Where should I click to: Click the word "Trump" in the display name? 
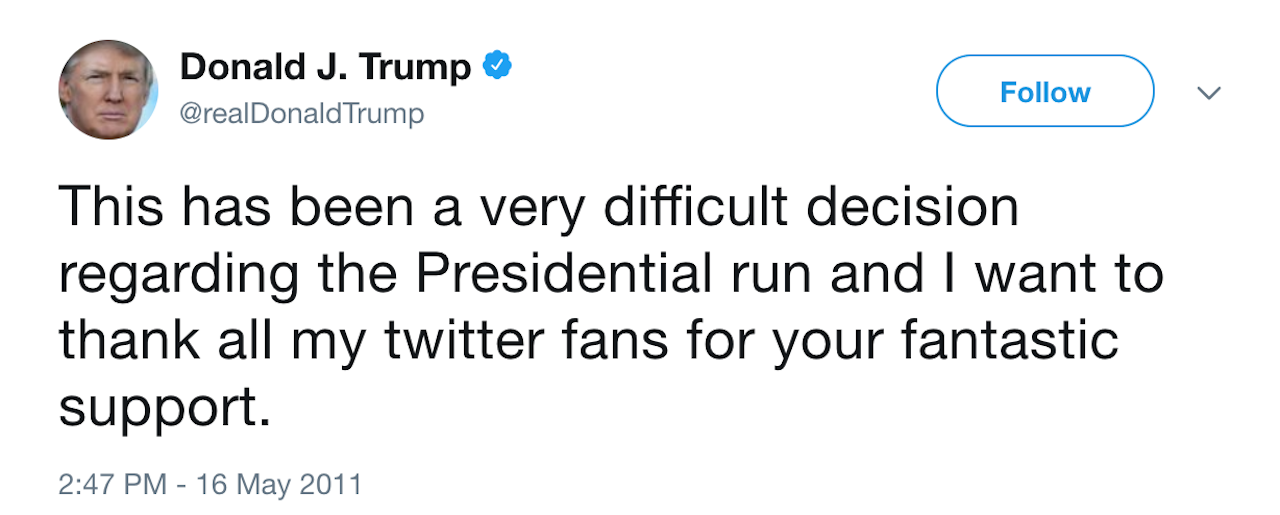coord(414,68)
